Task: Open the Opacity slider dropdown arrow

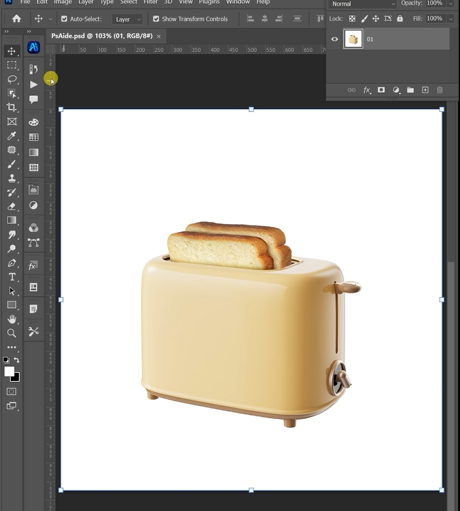Action: 451,4
